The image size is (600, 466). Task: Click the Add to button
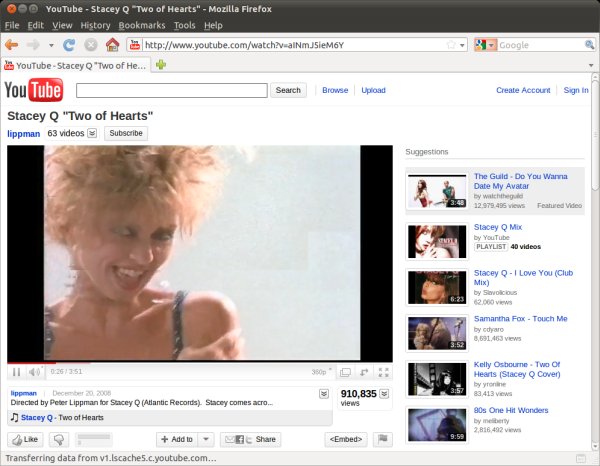177,439
